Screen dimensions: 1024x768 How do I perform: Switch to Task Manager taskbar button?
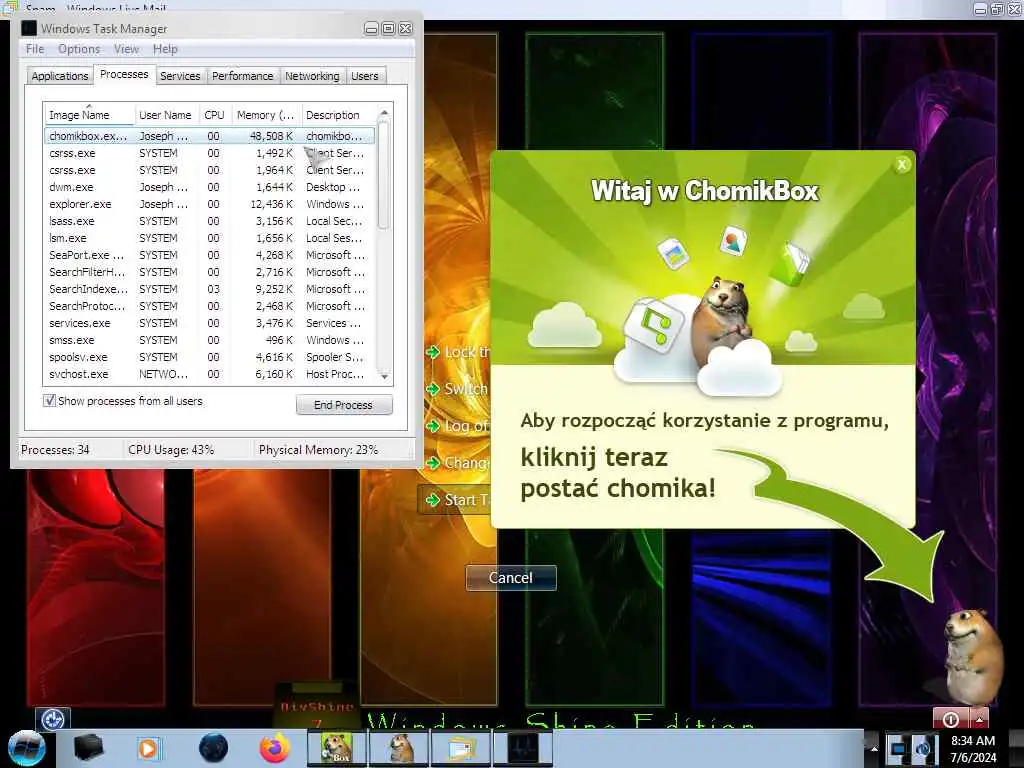point(523,748)
